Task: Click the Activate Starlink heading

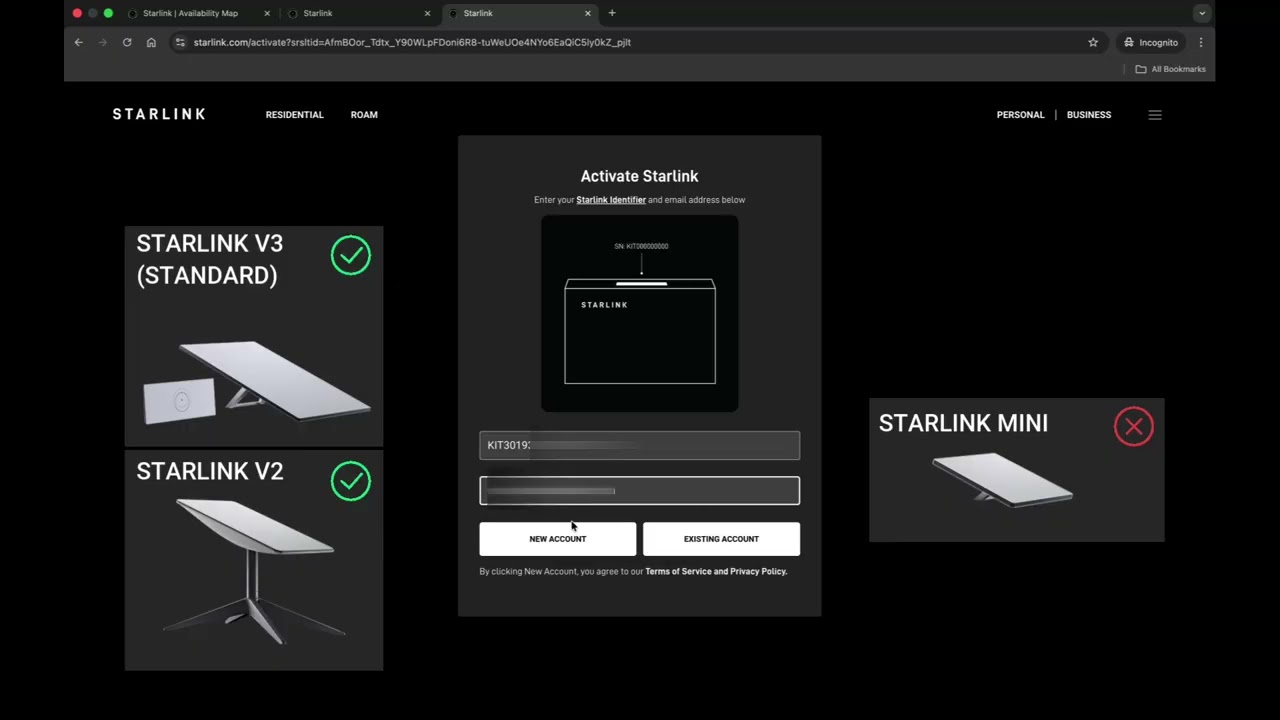Action: (x=639, y=176)
